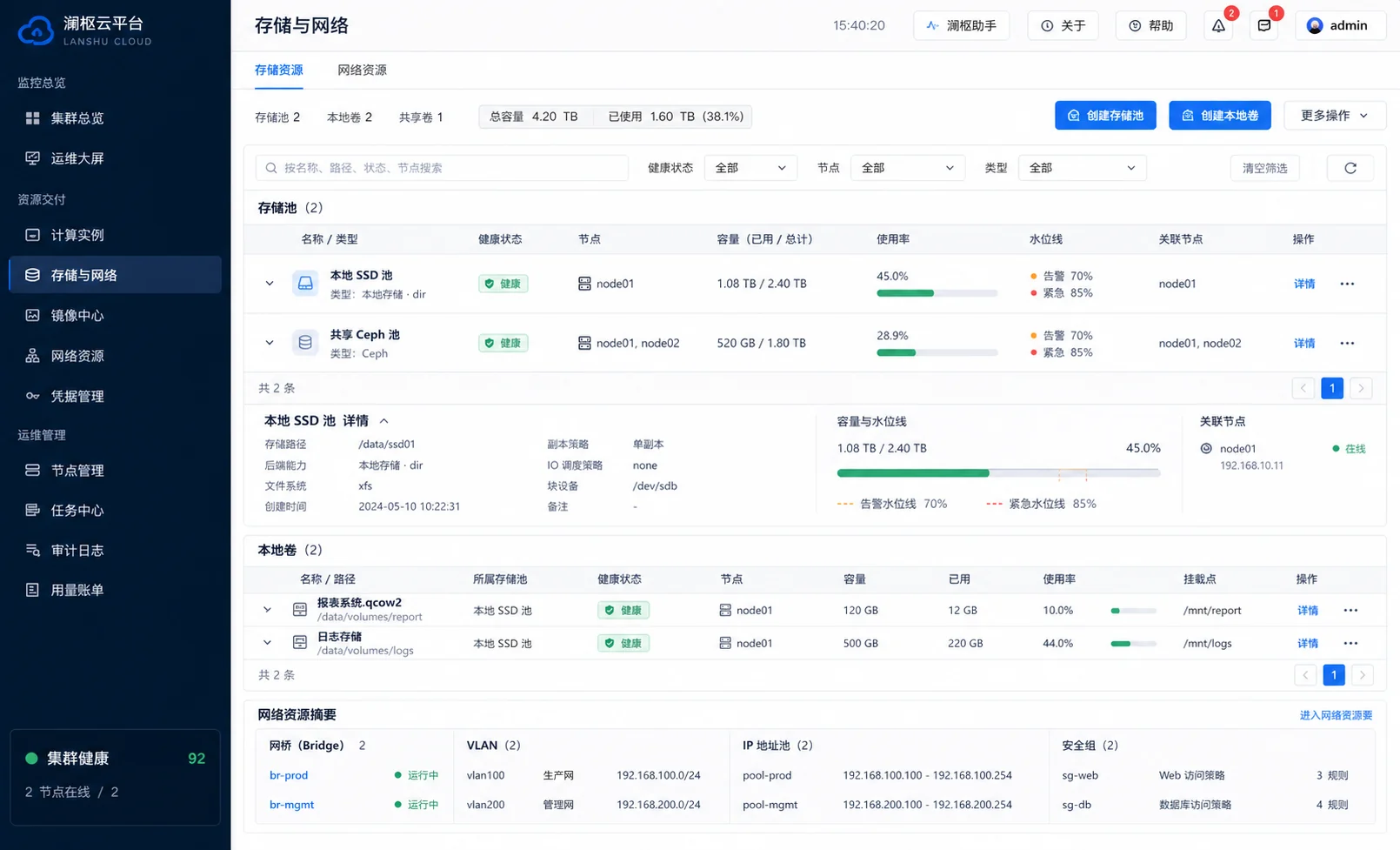Click the 本地 SSD 池 disk icon

pos(305,284)
